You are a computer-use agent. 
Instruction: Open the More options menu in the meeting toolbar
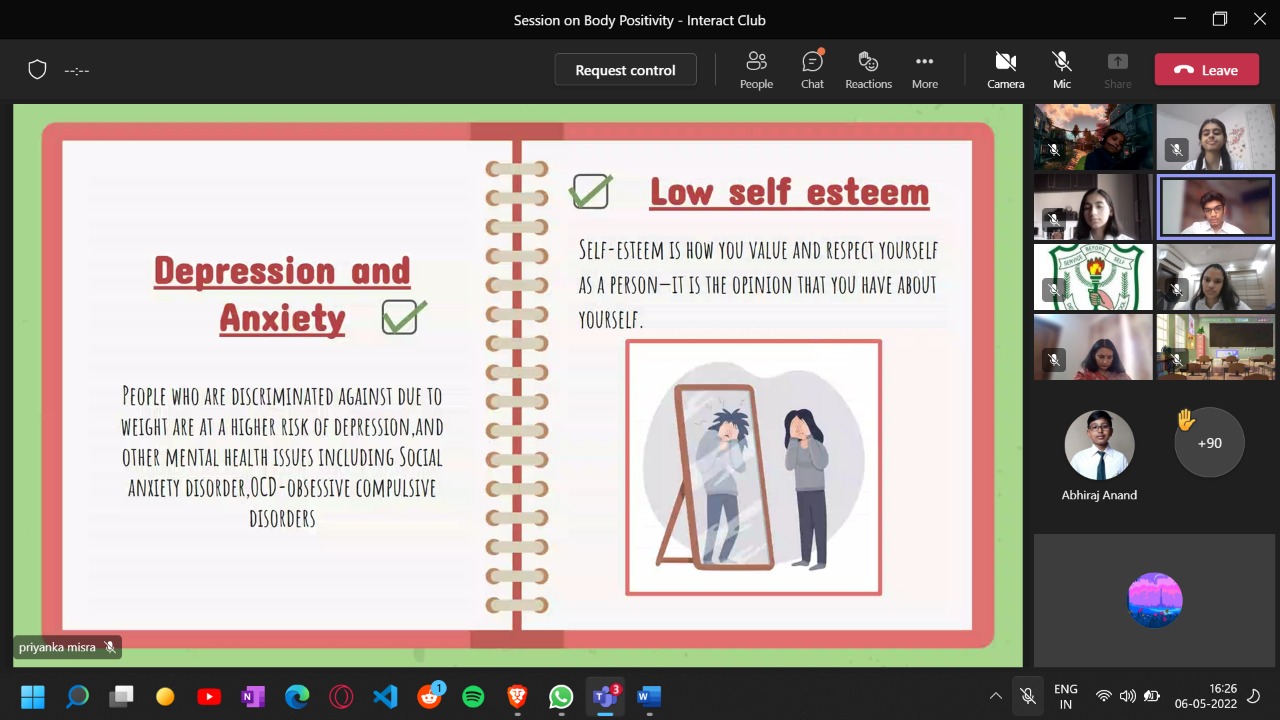[924, 70]
